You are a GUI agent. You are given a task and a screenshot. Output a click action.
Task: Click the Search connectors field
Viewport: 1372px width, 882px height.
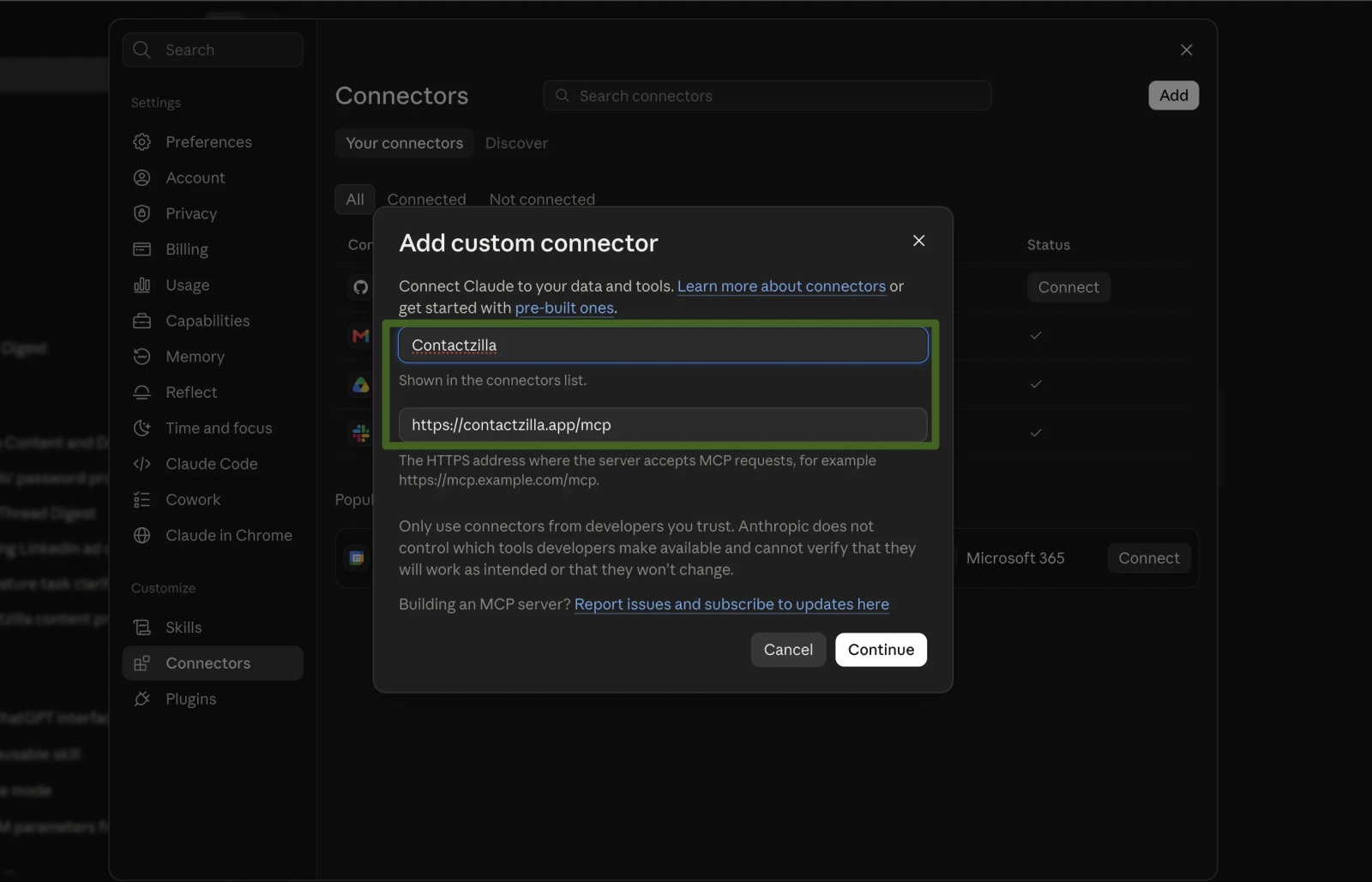click(x=767, y=96)
